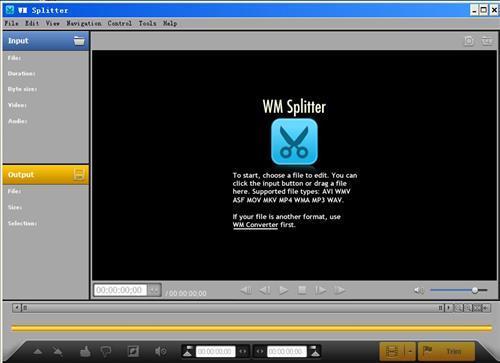Adjust the volume slider handle
The height and width of the screenshot is (363, 500).
coord(475,290)
